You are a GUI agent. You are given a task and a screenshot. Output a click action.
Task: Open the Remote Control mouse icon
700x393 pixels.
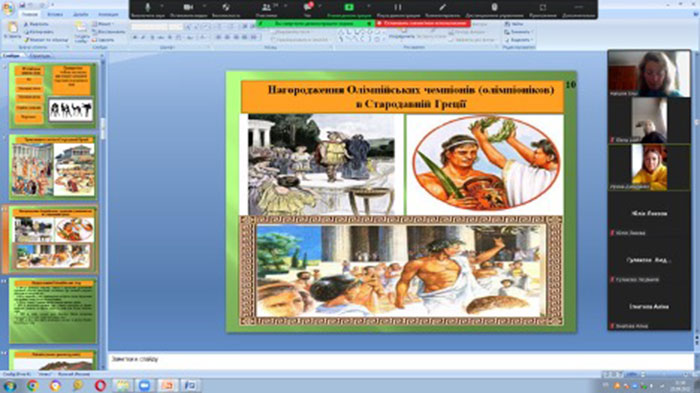tap(494, 7)
